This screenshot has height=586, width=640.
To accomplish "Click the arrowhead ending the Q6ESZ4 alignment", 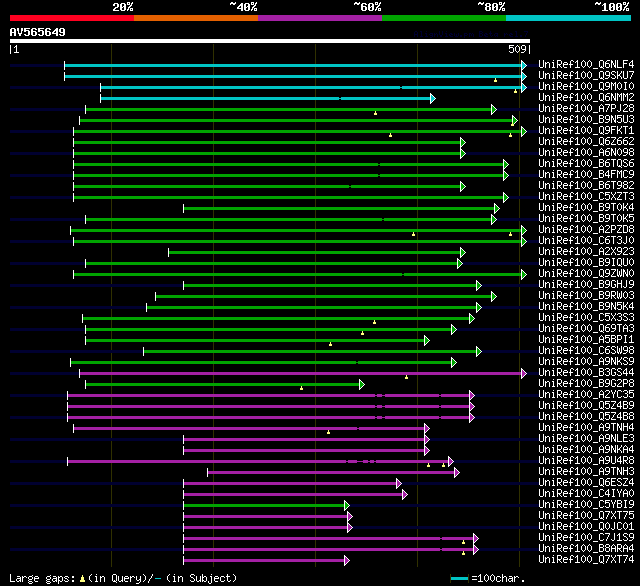I will [399, 484].
